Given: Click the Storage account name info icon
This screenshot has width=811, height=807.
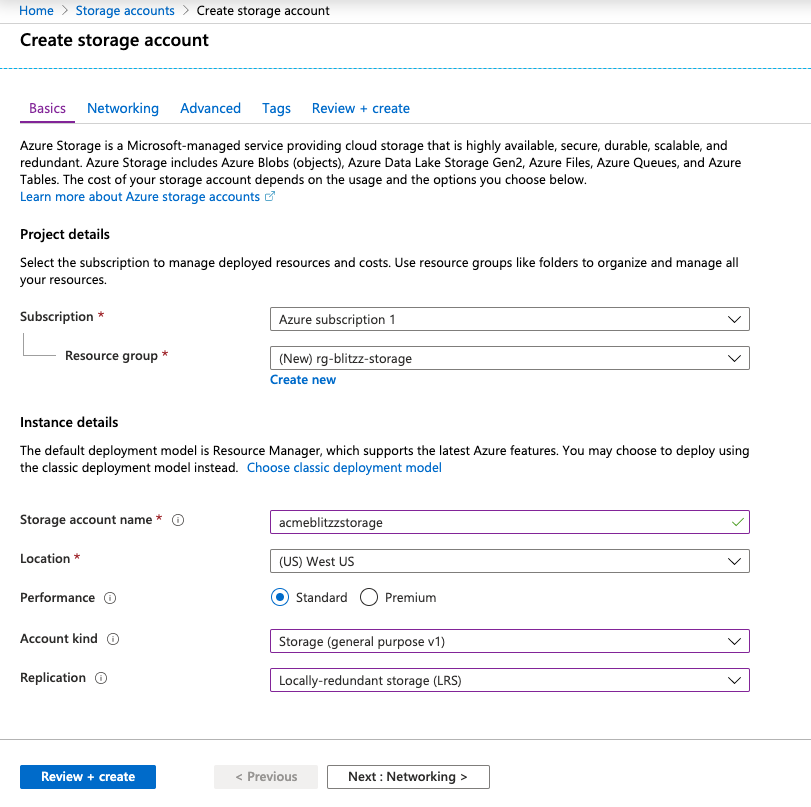Looking at the screenshot, I should pyautogui.click(x=178, y=520).
